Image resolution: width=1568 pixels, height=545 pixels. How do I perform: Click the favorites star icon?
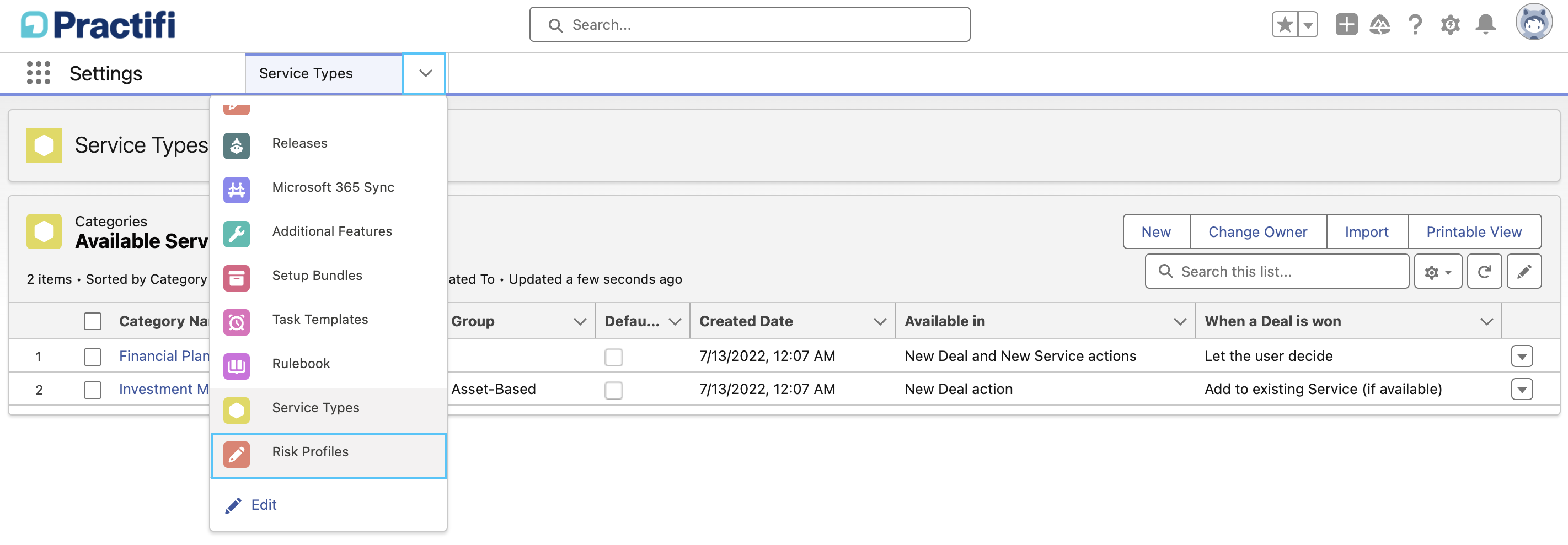(1285, 25)
